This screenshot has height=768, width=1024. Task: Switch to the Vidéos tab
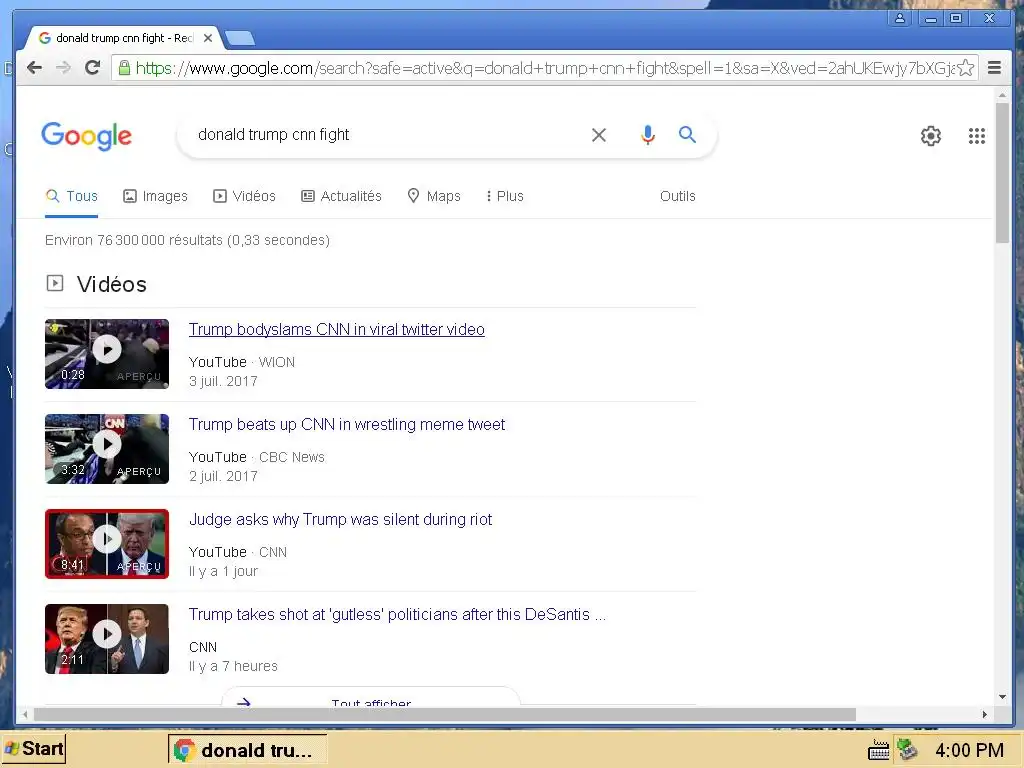click(244, 196)
